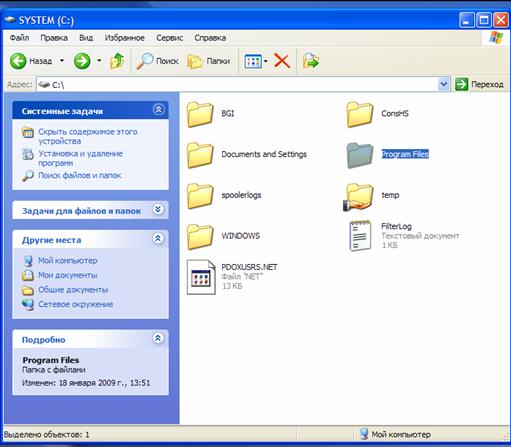
Task: Open the Forward history dropdown arrow
Action: (x=99, y=61)
